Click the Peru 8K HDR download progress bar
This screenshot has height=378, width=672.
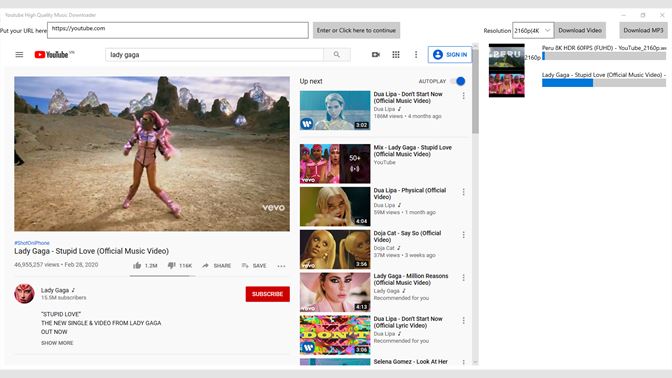(x=604, y=56)
